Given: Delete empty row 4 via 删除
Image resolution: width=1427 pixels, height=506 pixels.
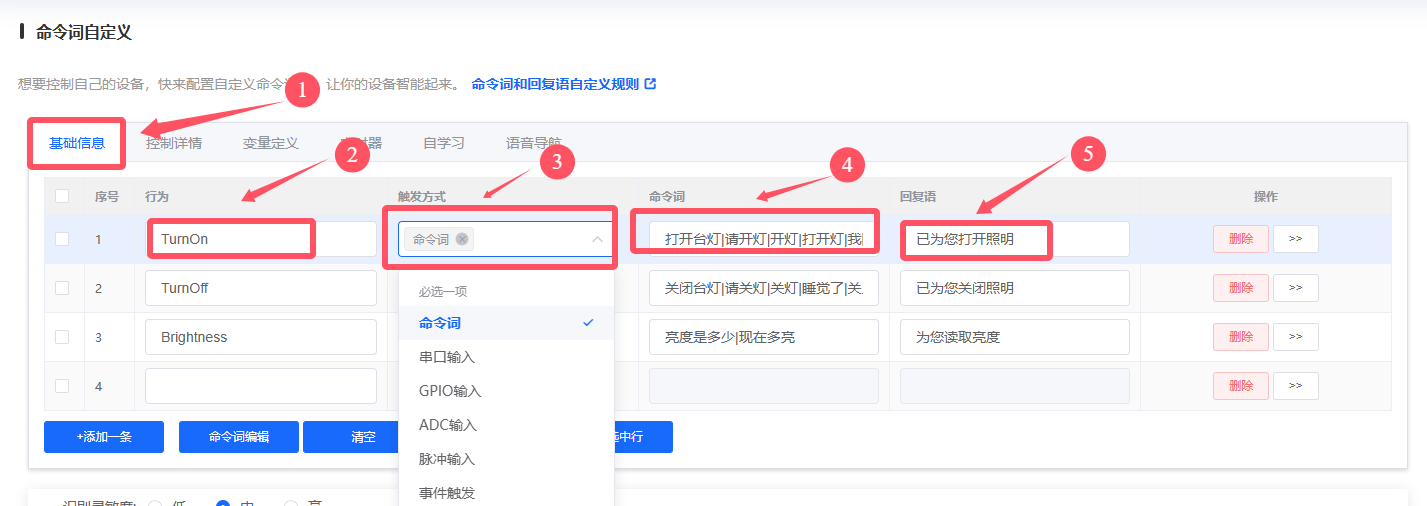Looking at the screenshot, I should 1241,386.
